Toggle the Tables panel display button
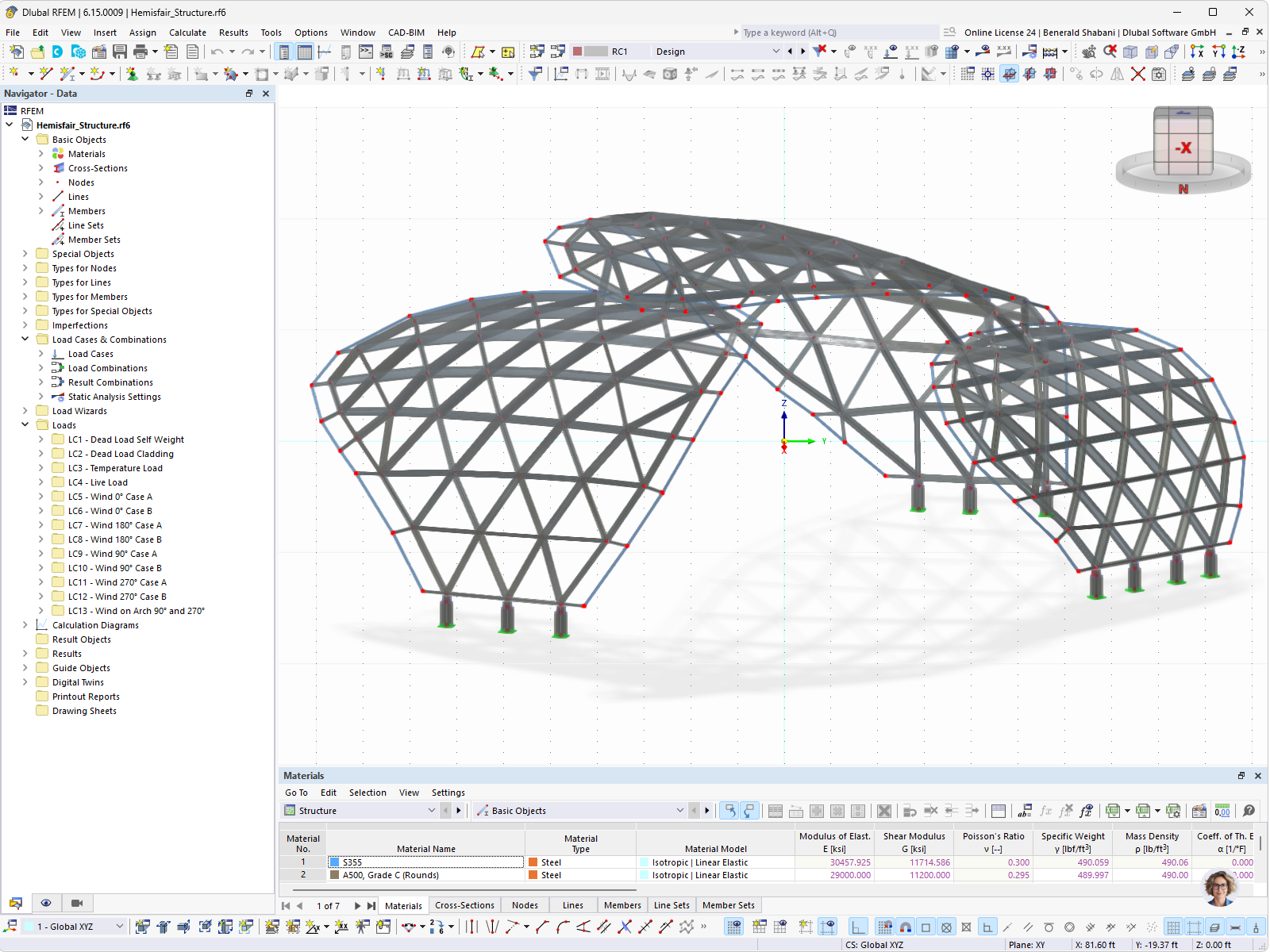 (x=304, y=52)
